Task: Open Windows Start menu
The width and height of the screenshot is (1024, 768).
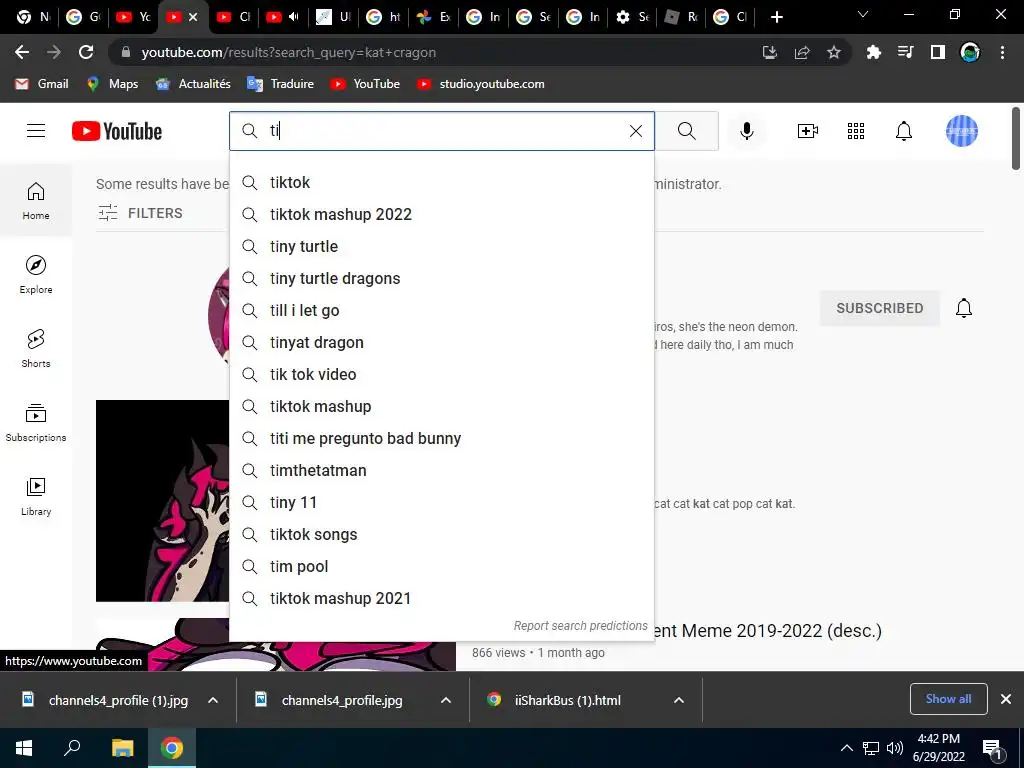Action: point(24,748)
